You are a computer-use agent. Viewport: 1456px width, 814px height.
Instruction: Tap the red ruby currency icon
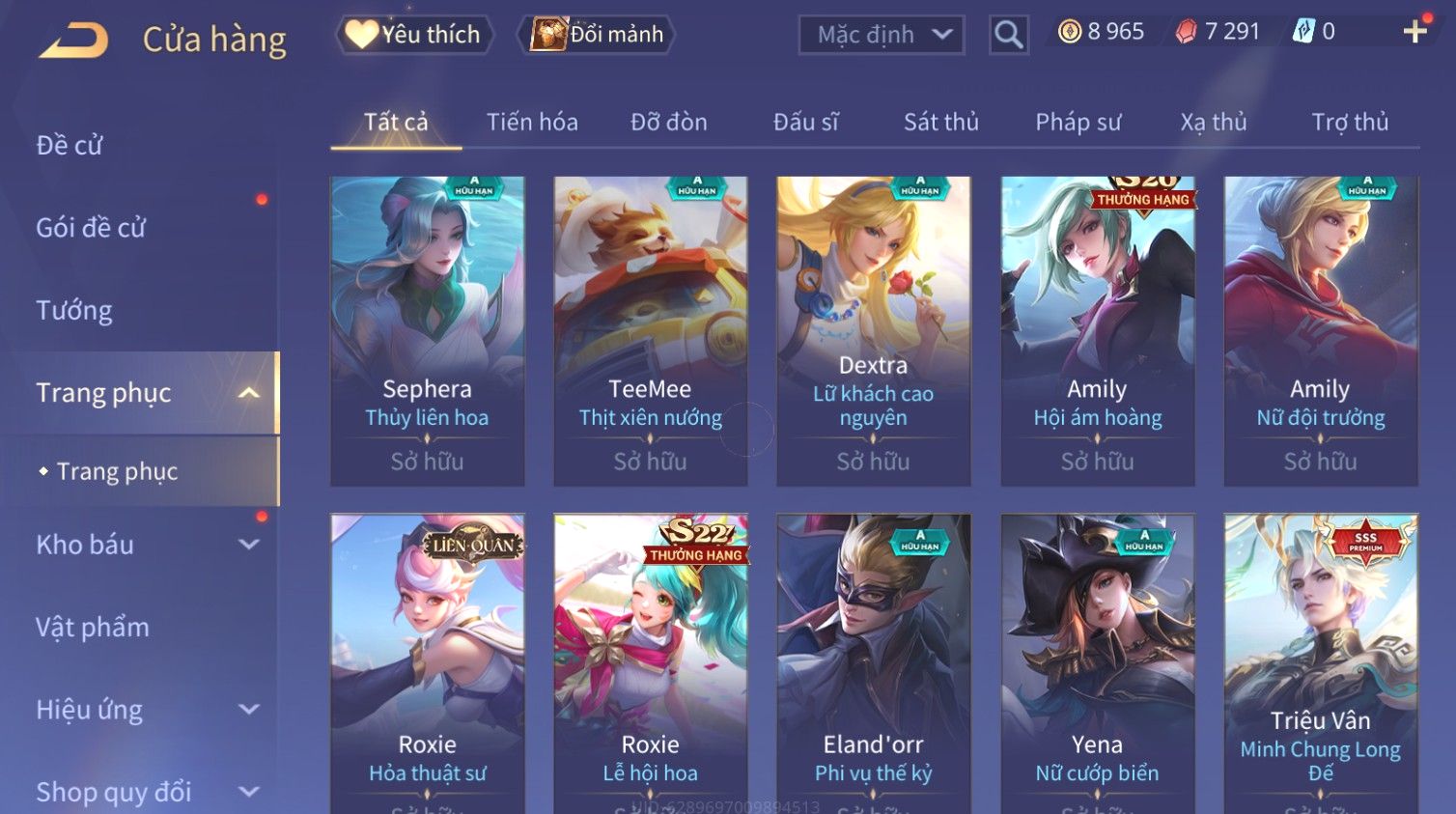[x=1186, y=32]
